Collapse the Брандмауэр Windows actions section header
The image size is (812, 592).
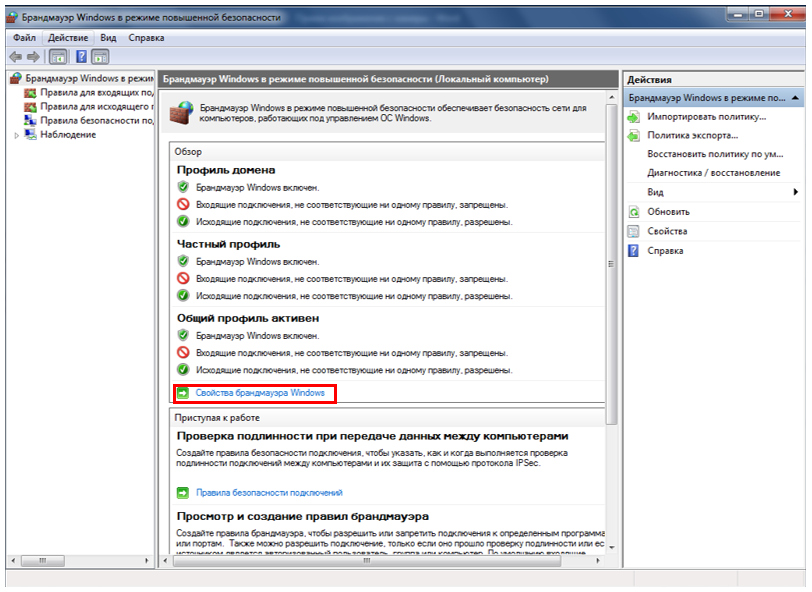coord(794,98)
